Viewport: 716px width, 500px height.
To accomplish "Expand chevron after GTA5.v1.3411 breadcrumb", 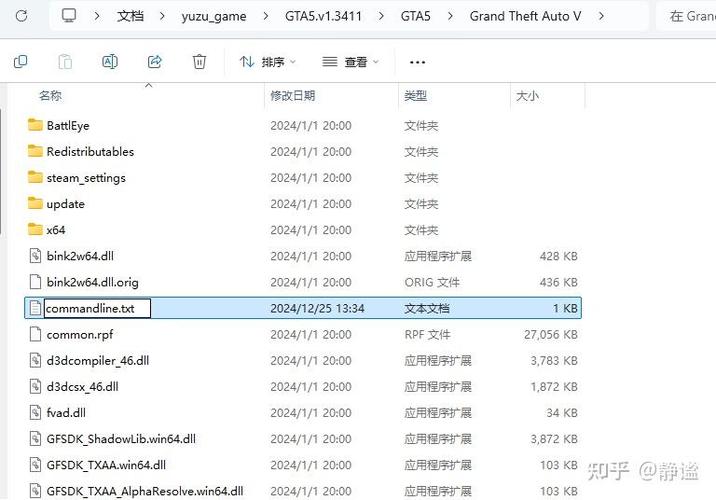I will click(381, 16).
